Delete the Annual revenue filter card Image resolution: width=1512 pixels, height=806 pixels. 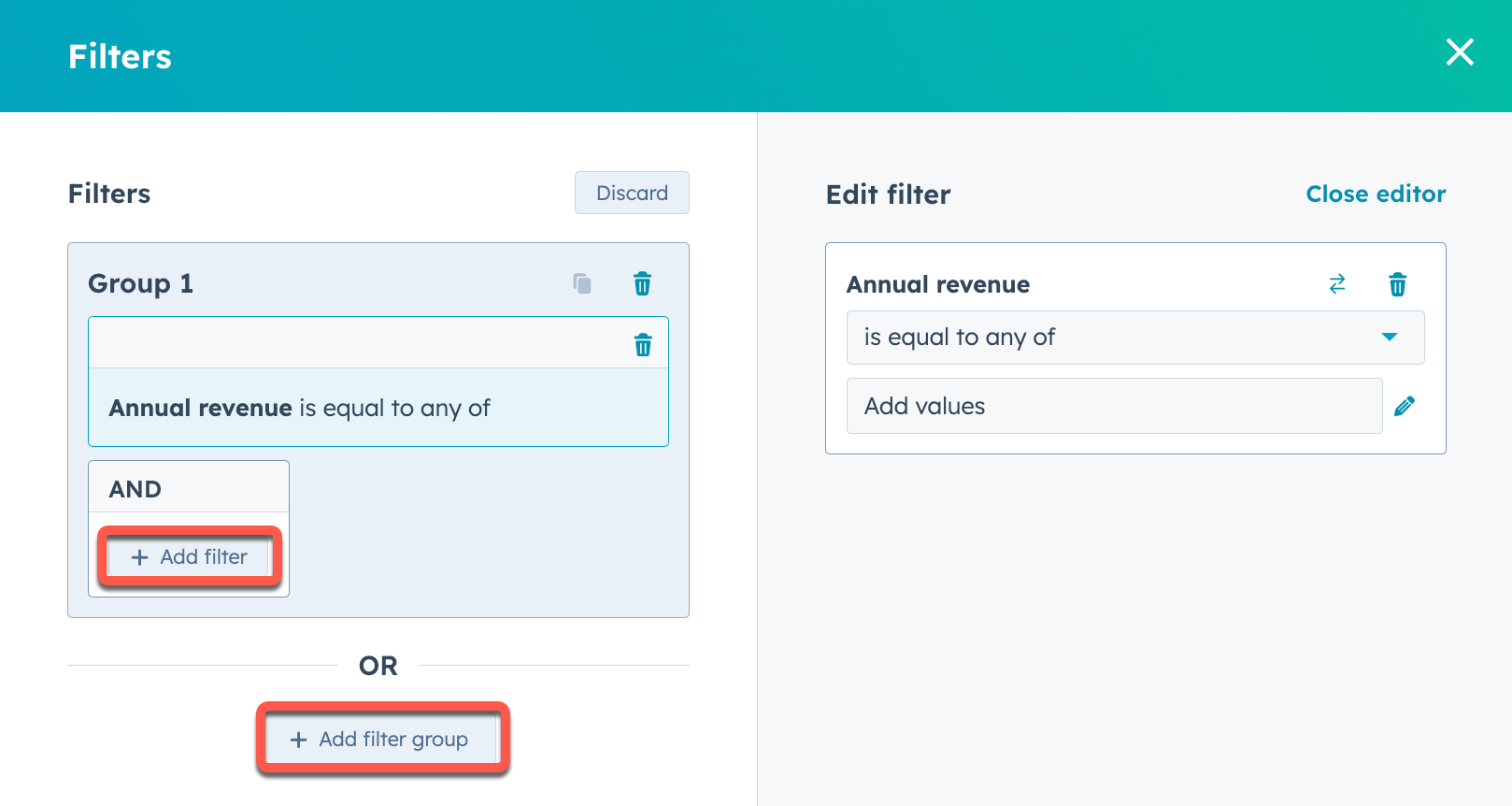643,345
